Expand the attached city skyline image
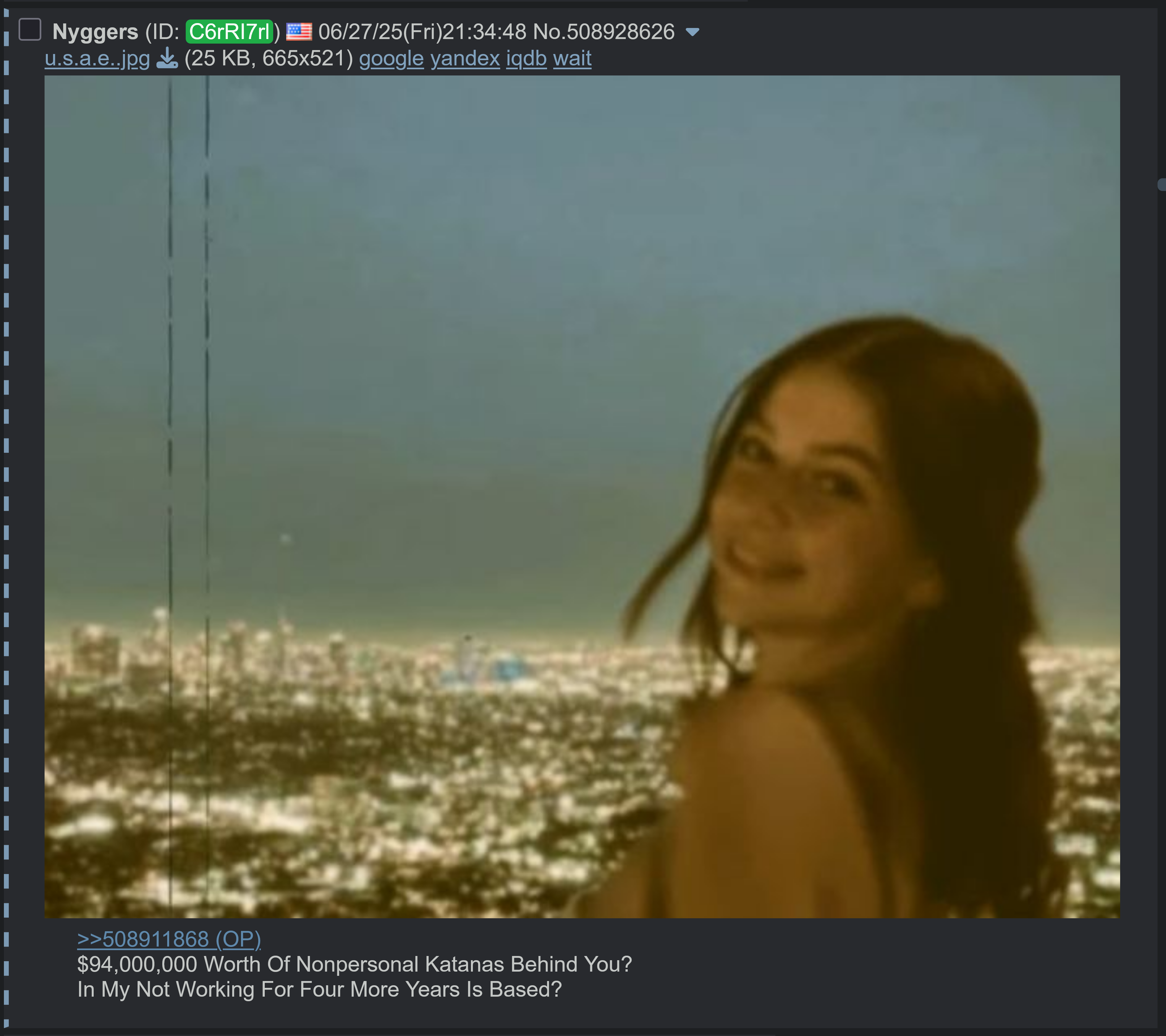1166x1036 pixels. (582, 496)
